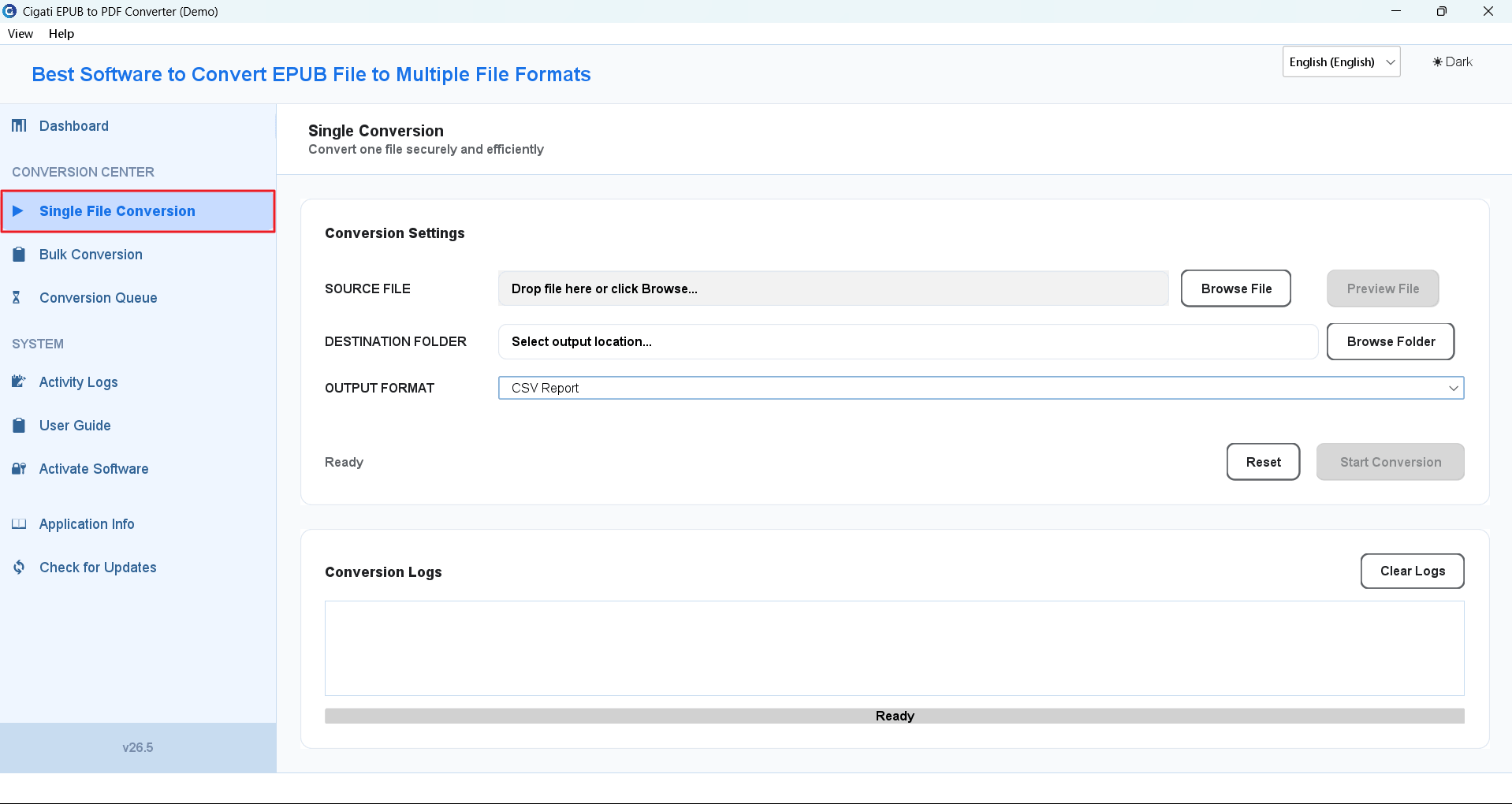Open the Dashboard page

(x=138, y=126)
